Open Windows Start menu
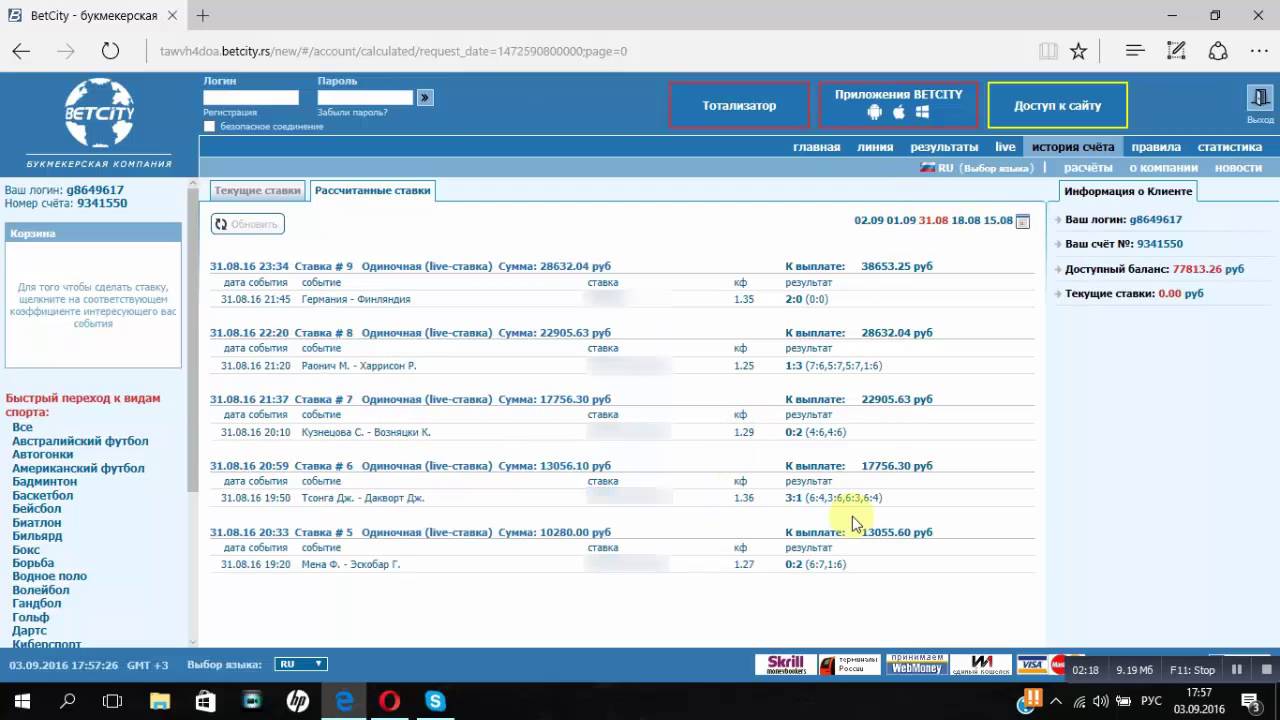Screen dimensions: 1280x720 tap(22, 701)
